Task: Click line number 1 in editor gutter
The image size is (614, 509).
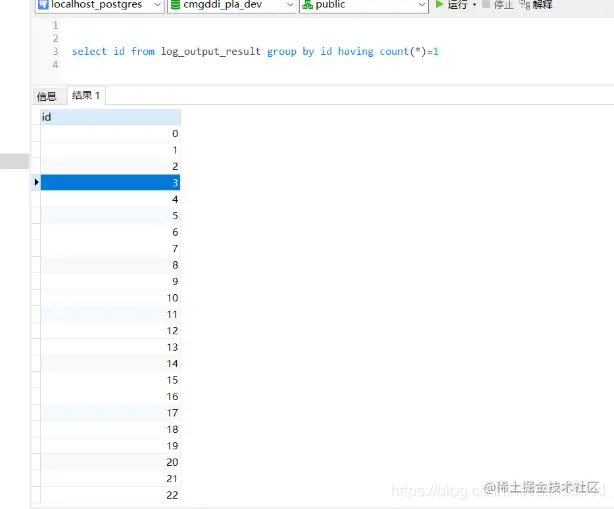Action: pos(55,25)
